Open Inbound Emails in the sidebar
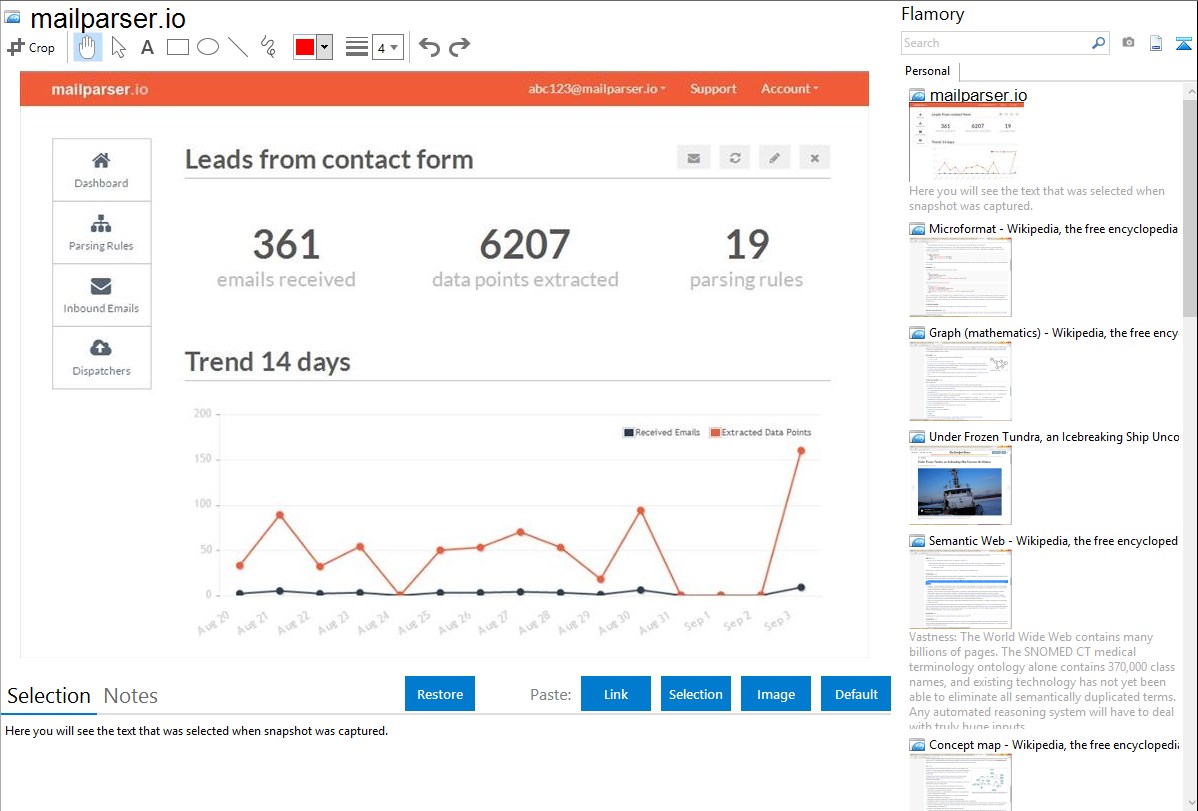Image resolution: width=1198 pixels, height=811 pixels. (101, 295)
